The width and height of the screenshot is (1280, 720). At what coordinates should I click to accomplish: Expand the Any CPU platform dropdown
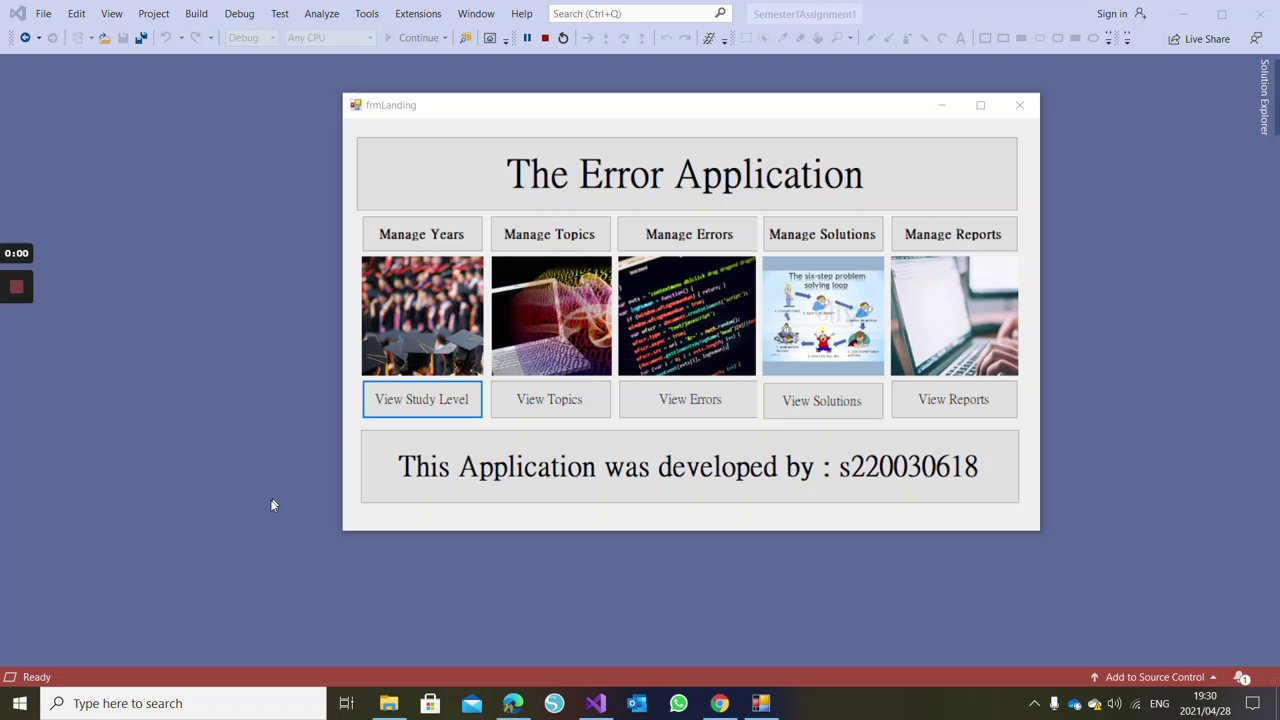[x=330, y=38]
